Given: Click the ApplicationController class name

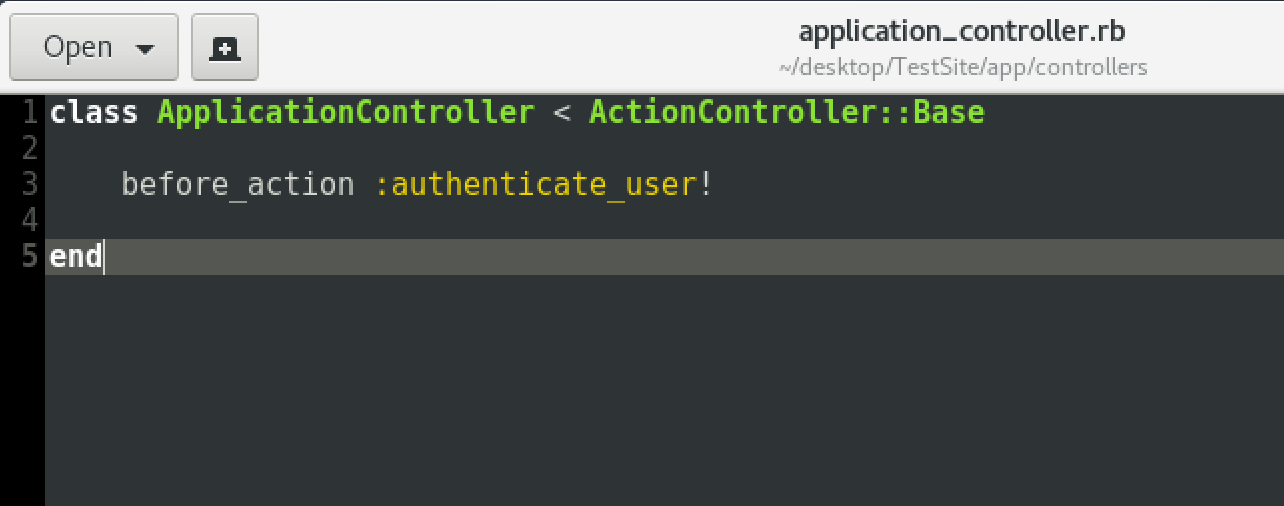Looking at the screenshot, I should click(x=346, y=112).
